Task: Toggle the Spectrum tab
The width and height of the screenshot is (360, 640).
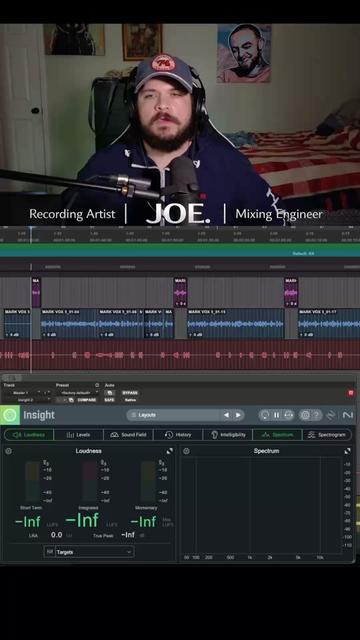Action: tap(277, 435)
